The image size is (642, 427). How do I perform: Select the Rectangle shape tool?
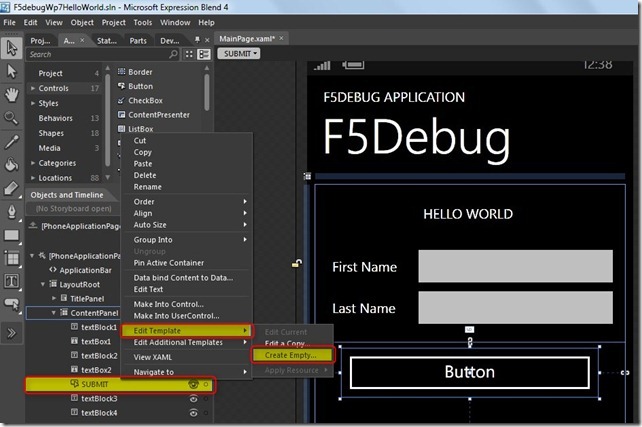point(13,236)
